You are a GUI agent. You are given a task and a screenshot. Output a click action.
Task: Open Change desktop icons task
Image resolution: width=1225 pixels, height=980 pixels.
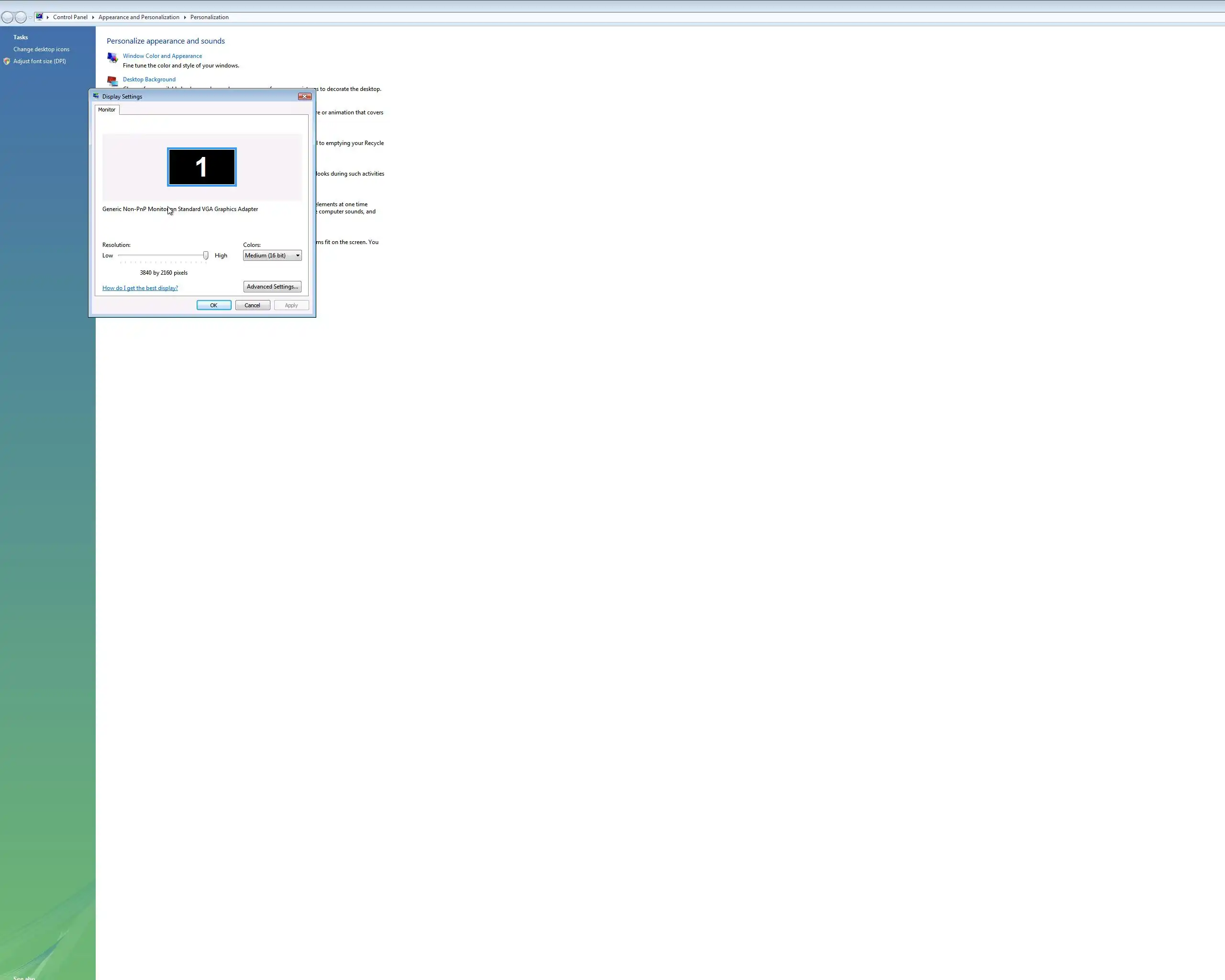42,49
